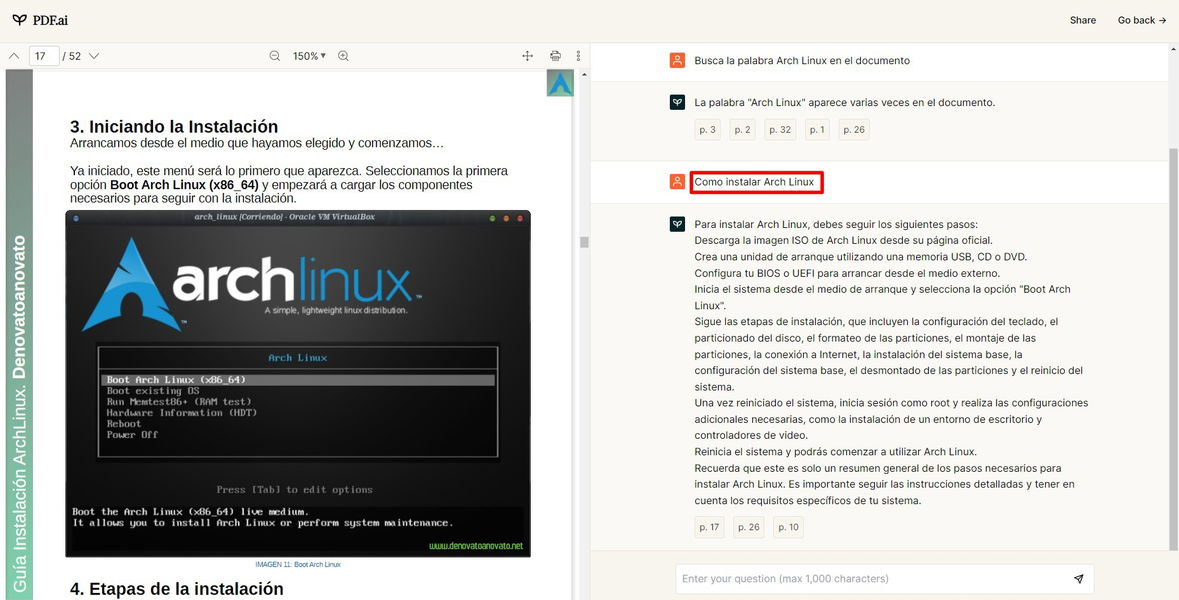Click the answer line 'Reinicia el sistema y podrás comenzar'
This screenshot has width=1179, height=600.
tap(835, 452)
